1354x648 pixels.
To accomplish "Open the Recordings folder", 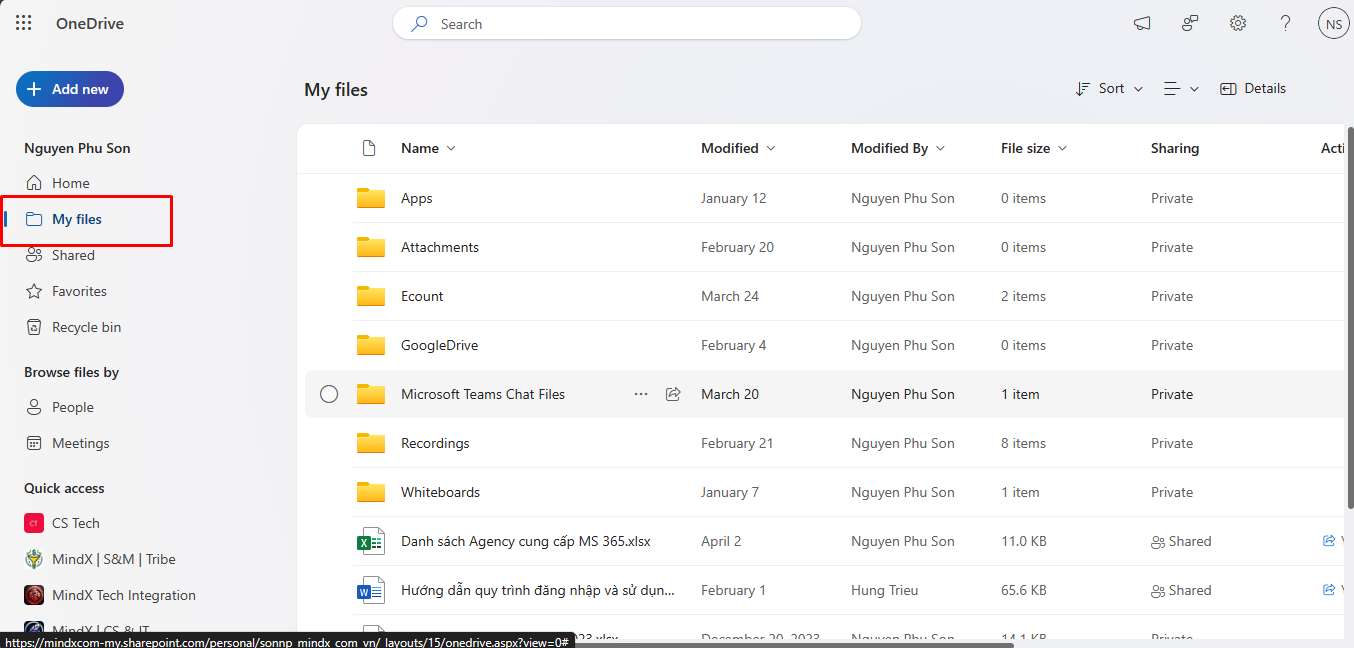I will pos(435,443).
